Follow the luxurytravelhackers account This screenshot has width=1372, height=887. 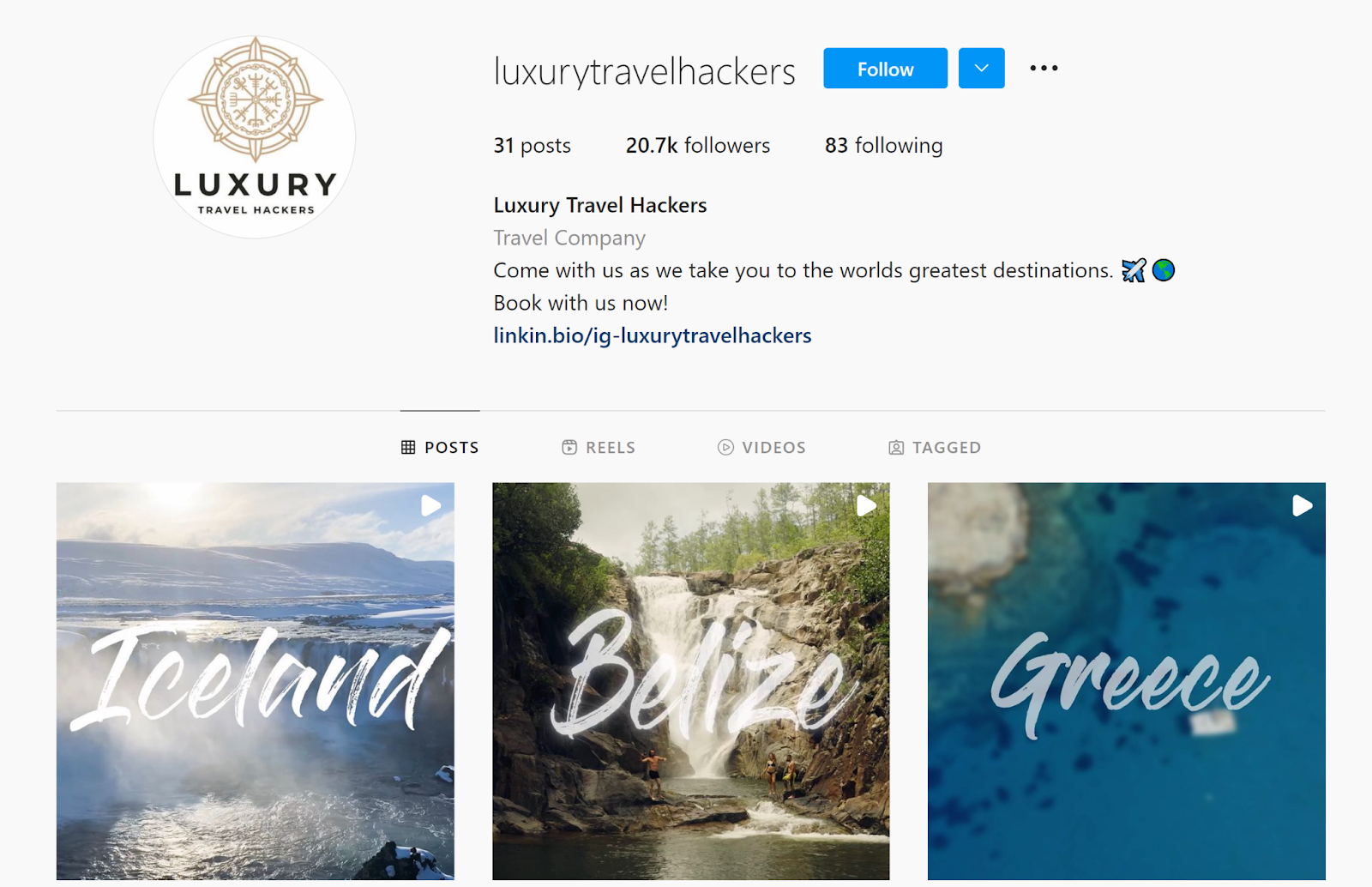point(886,69)
